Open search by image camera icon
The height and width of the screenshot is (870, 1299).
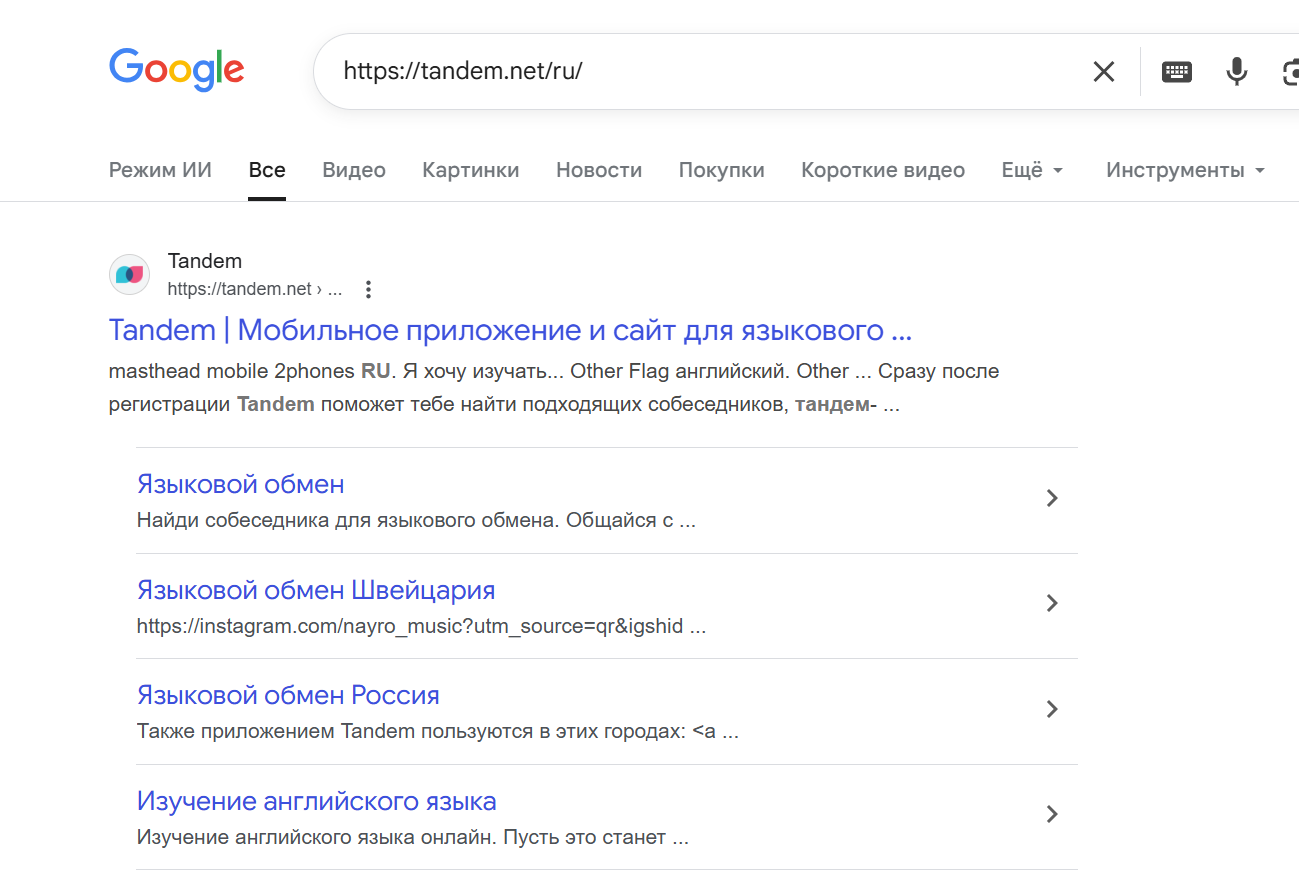coord(1290,71)
